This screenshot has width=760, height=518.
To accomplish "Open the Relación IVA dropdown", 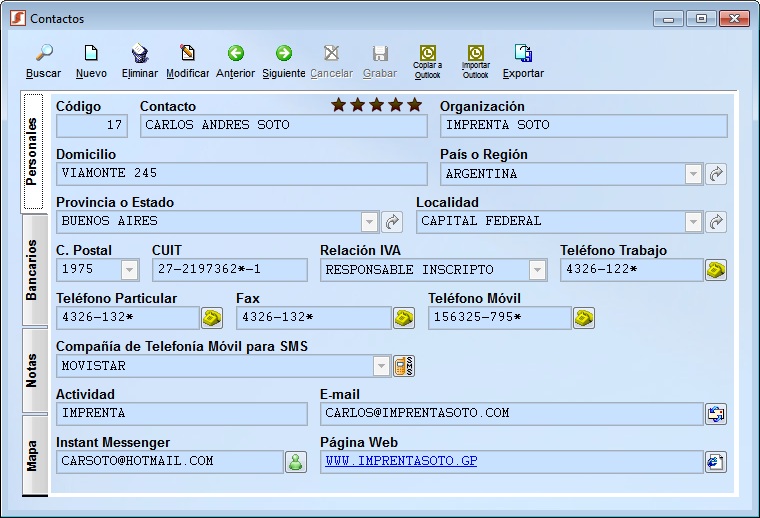I will coord(538,270).
